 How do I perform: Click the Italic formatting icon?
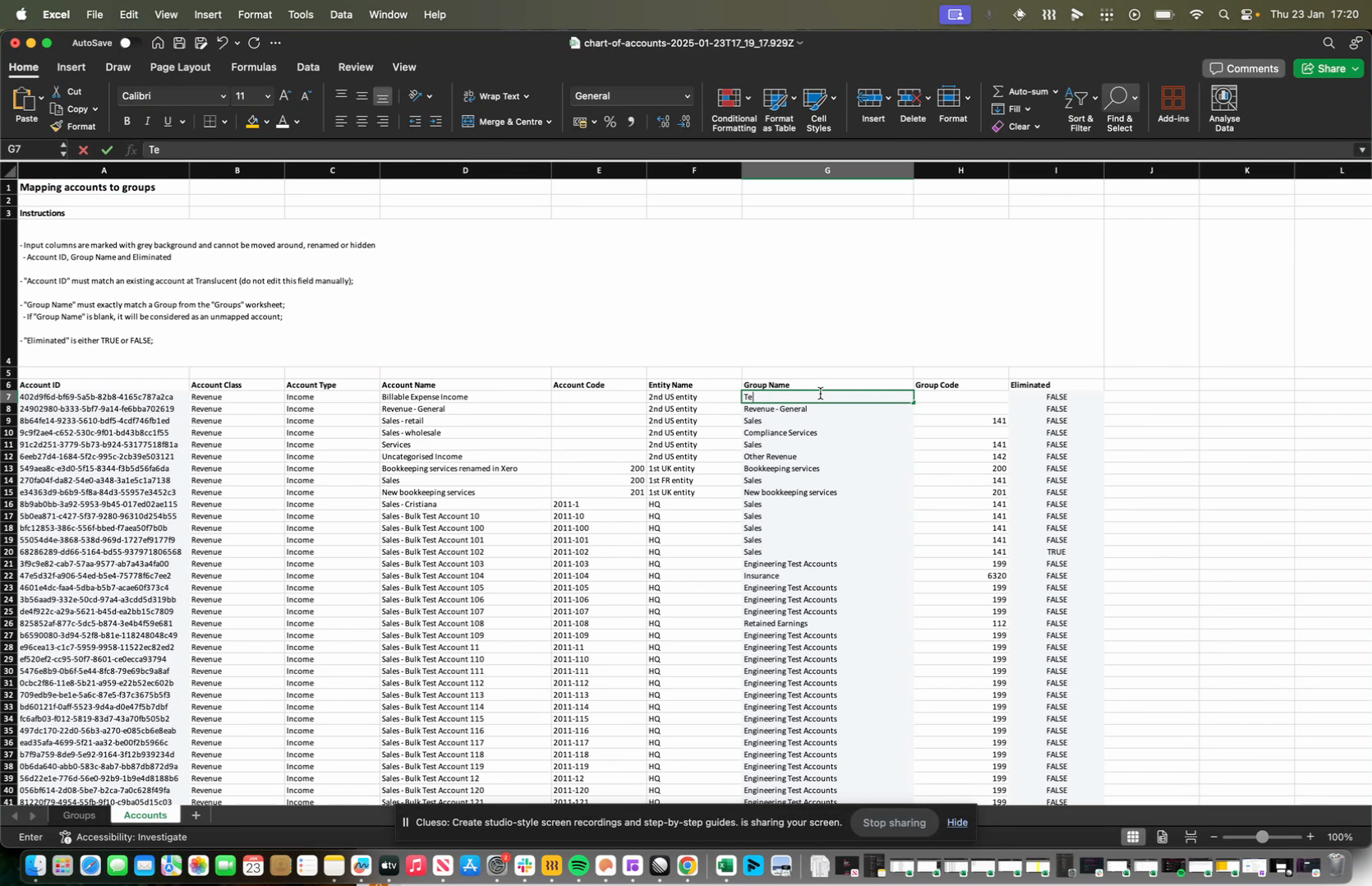point(147,122)
